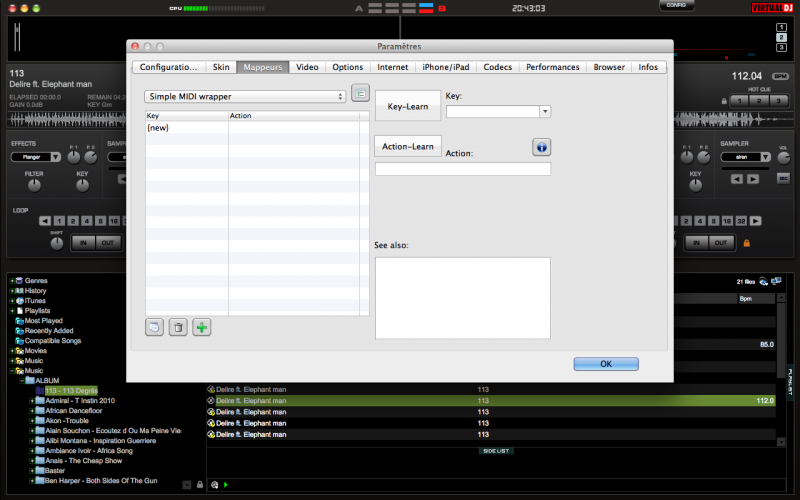Viewport: 800px width, 500px height.
Task: Click the trash delete-mapping icon
Action: (x=178, y=328)
